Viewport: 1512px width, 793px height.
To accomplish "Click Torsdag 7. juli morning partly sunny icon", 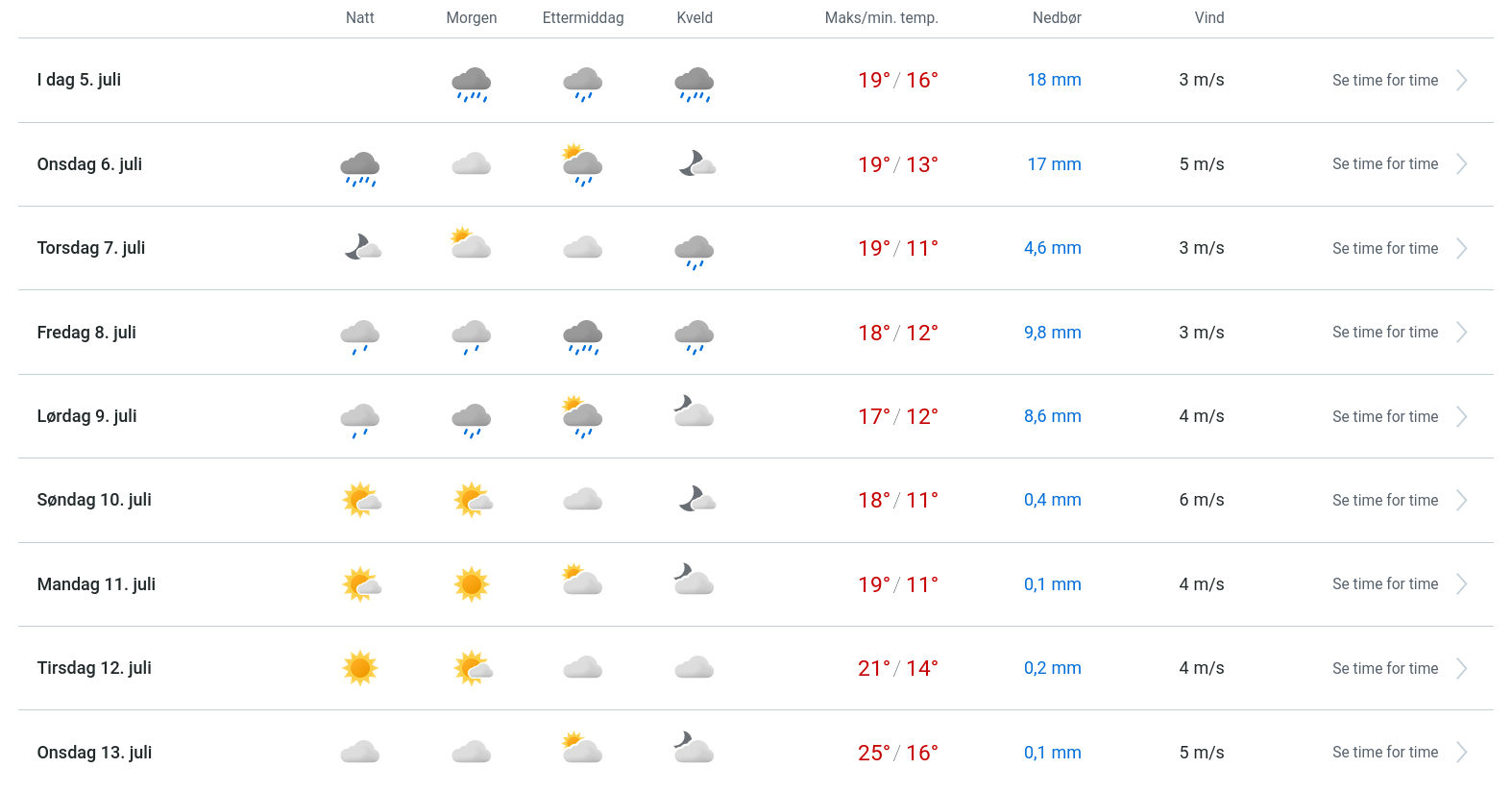I will (x=471, y=244).
